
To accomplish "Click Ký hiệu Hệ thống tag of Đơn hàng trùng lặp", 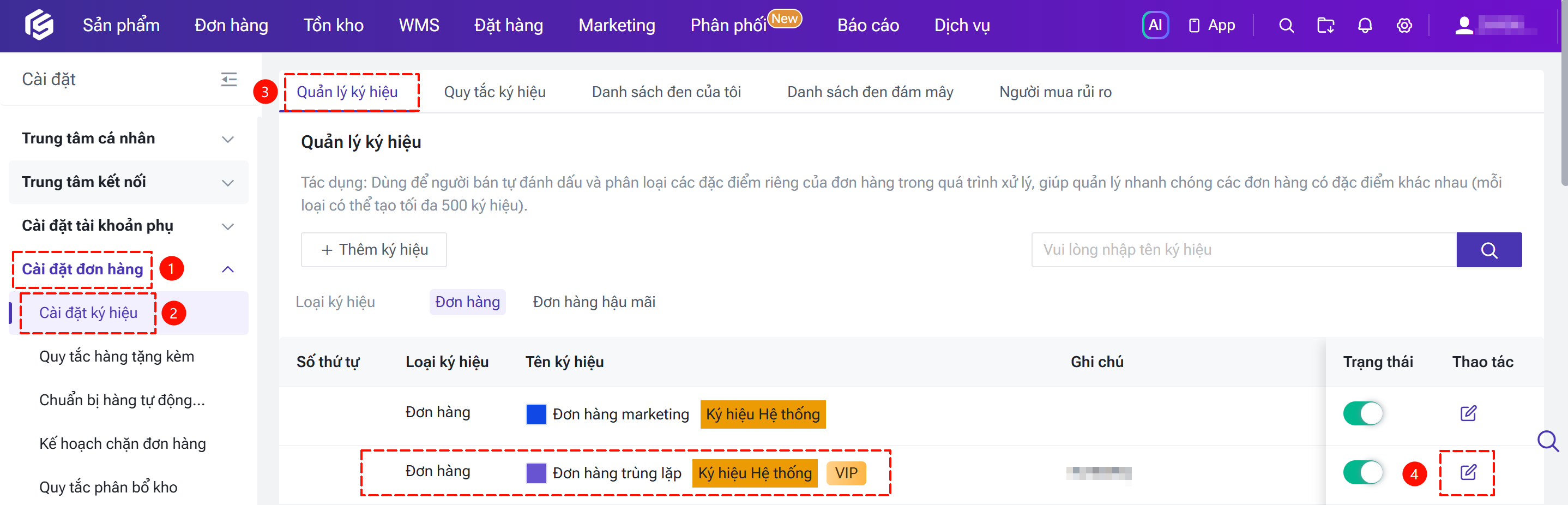I will point(755,473).
